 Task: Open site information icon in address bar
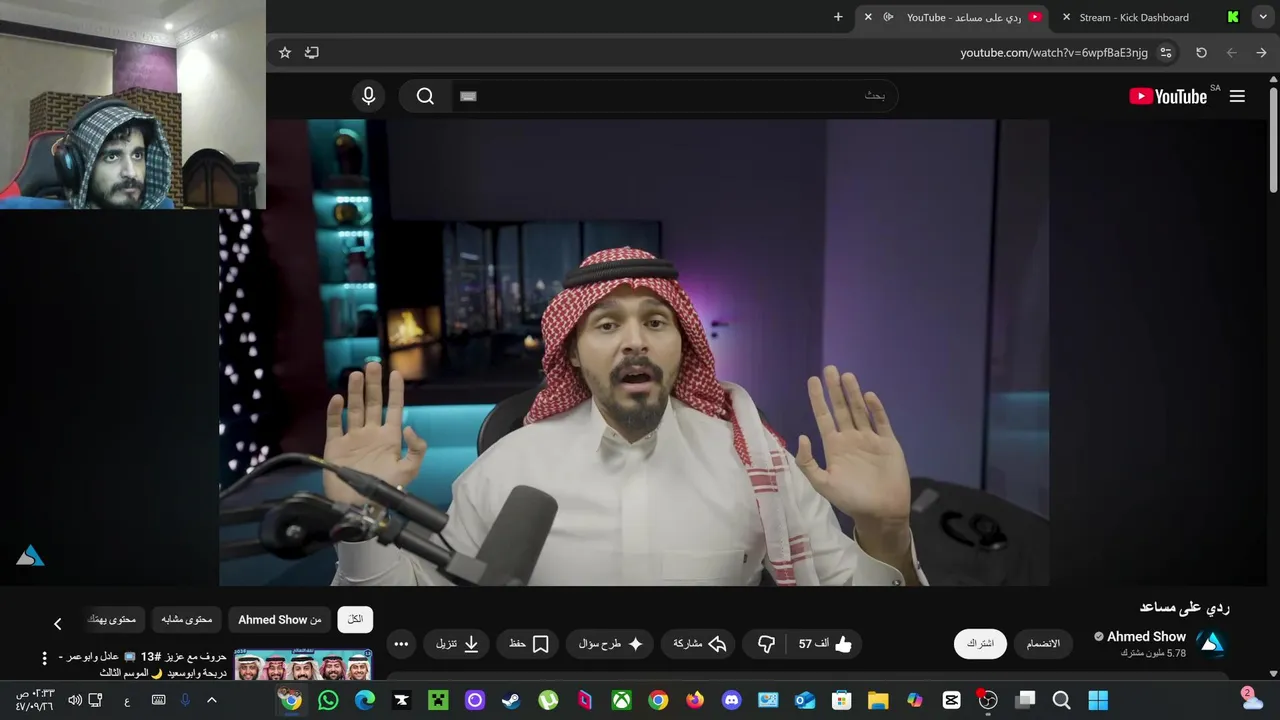(x=1166, y=52)
